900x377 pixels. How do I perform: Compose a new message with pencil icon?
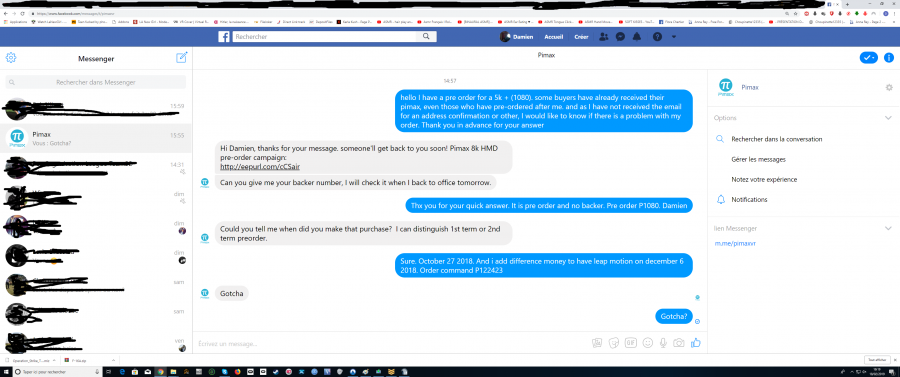(x=181, y=57)
